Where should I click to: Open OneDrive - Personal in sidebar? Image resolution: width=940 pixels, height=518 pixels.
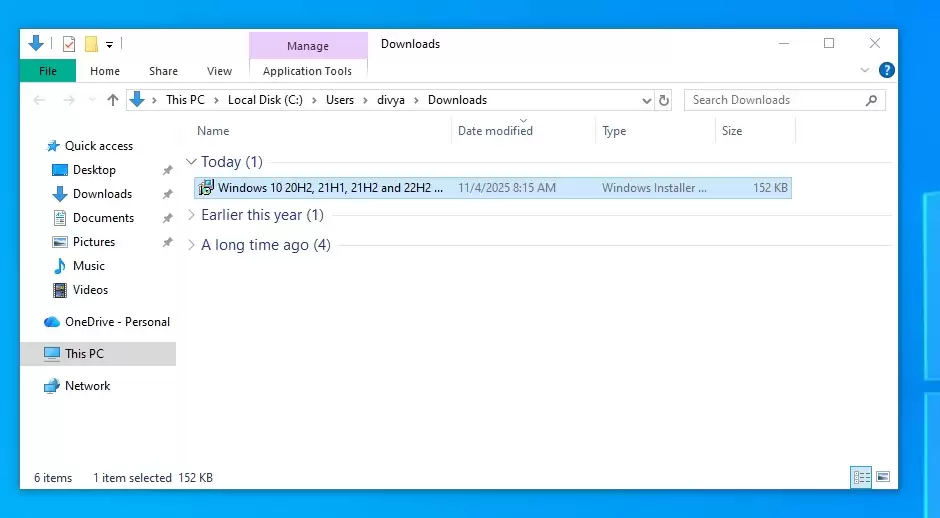click(x=117, y=322)
